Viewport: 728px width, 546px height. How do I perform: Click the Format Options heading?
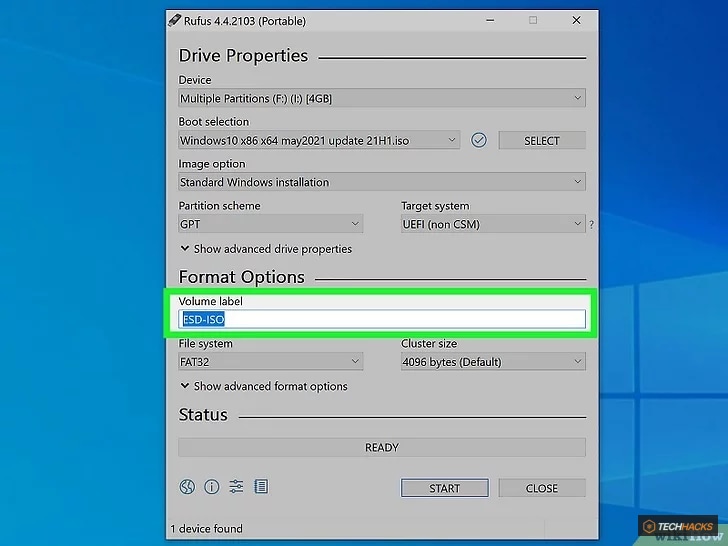[x=241, y=277]
